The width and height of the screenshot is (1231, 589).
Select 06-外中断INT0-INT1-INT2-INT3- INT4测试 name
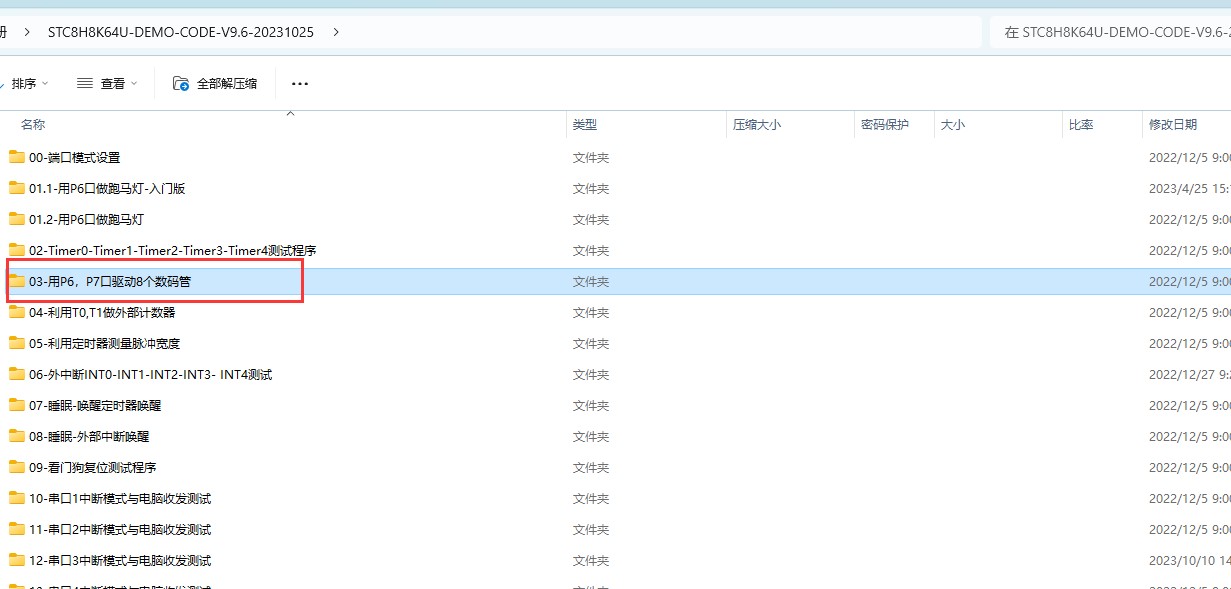pyautogui.click(x=151, y=374)
